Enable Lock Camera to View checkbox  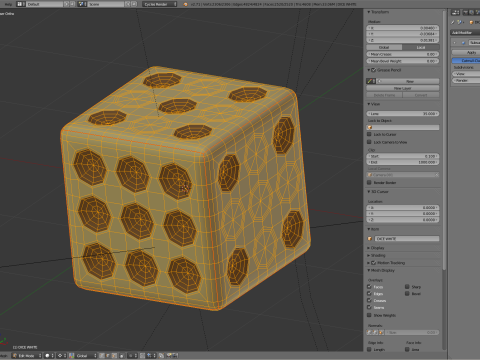[x=369, y=142]
